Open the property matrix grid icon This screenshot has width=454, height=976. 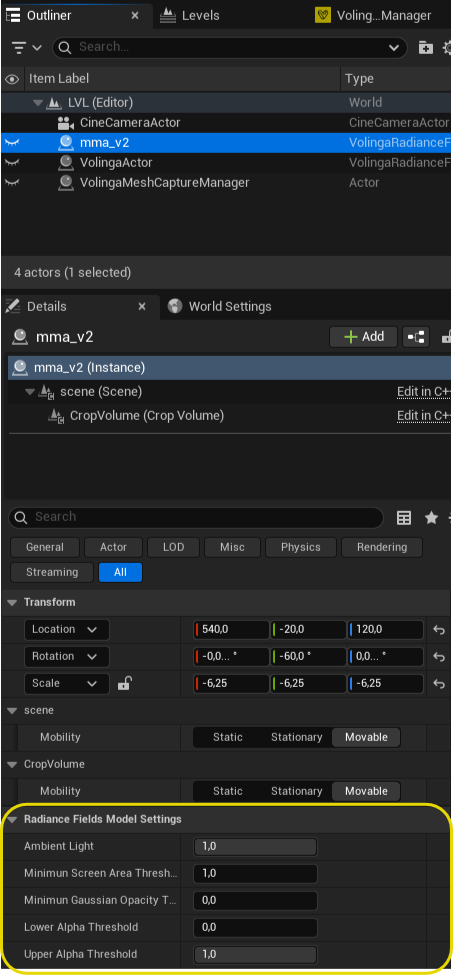click(404, 518)
